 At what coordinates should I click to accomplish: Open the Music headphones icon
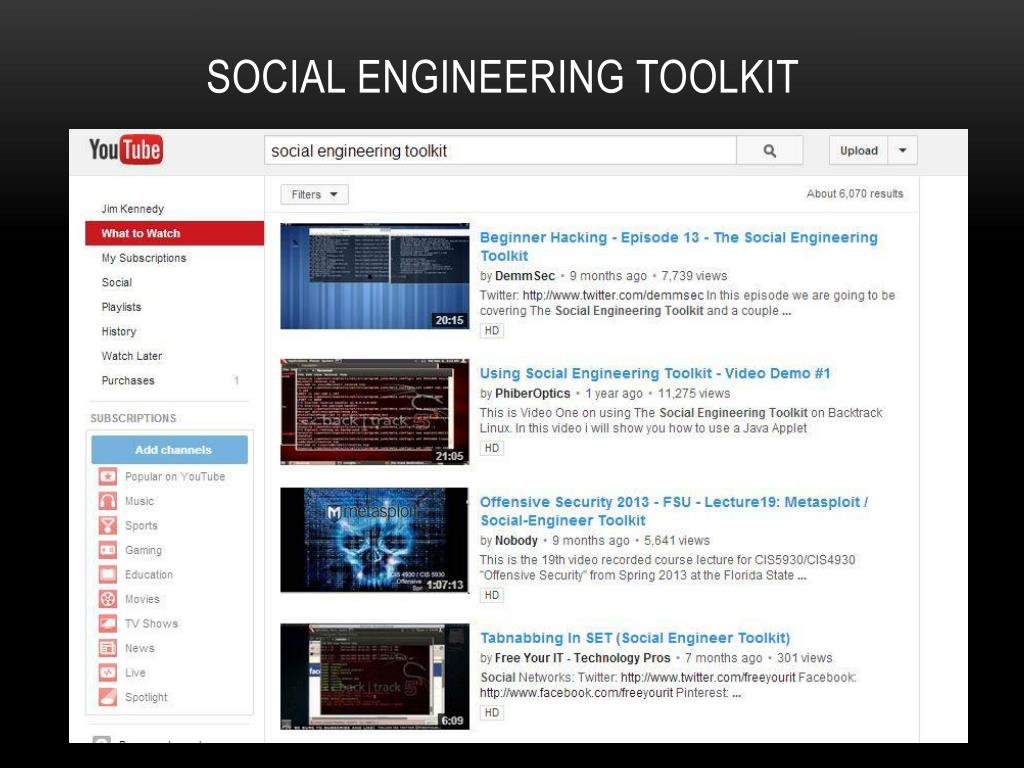click(108, 501)
